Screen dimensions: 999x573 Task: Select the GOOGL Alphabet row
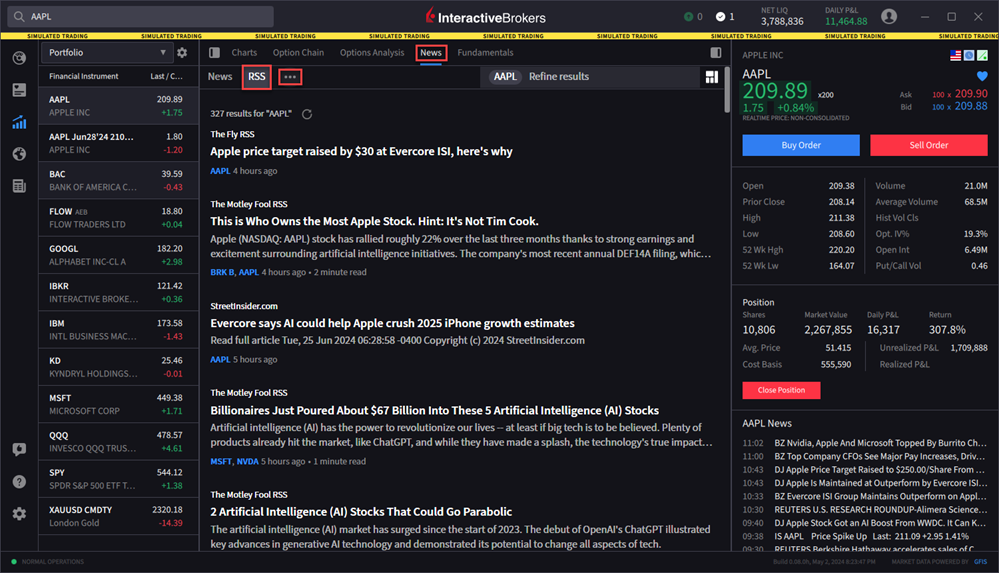click(x=119, y=255)
